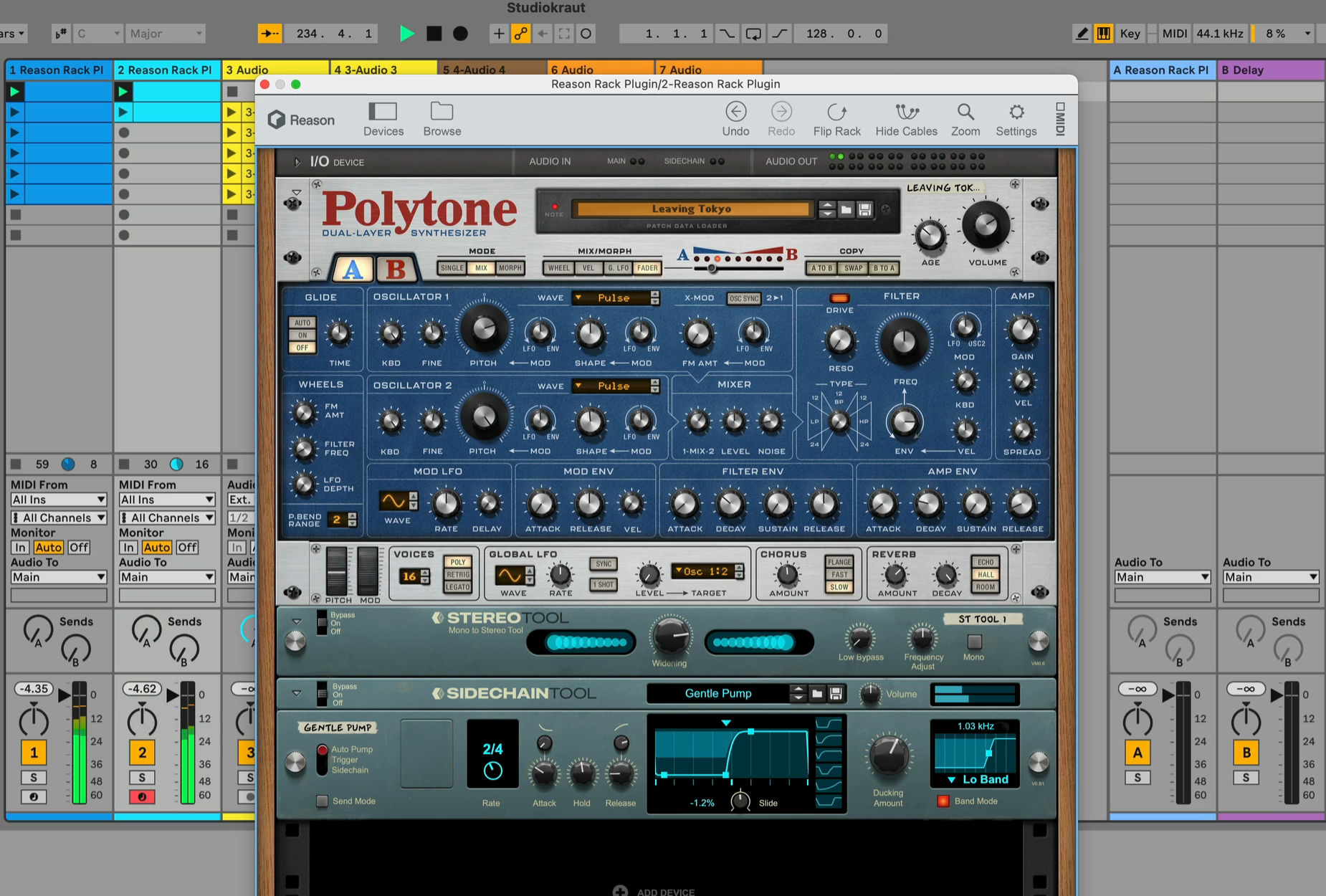Stop the Ableton transport

434,34
